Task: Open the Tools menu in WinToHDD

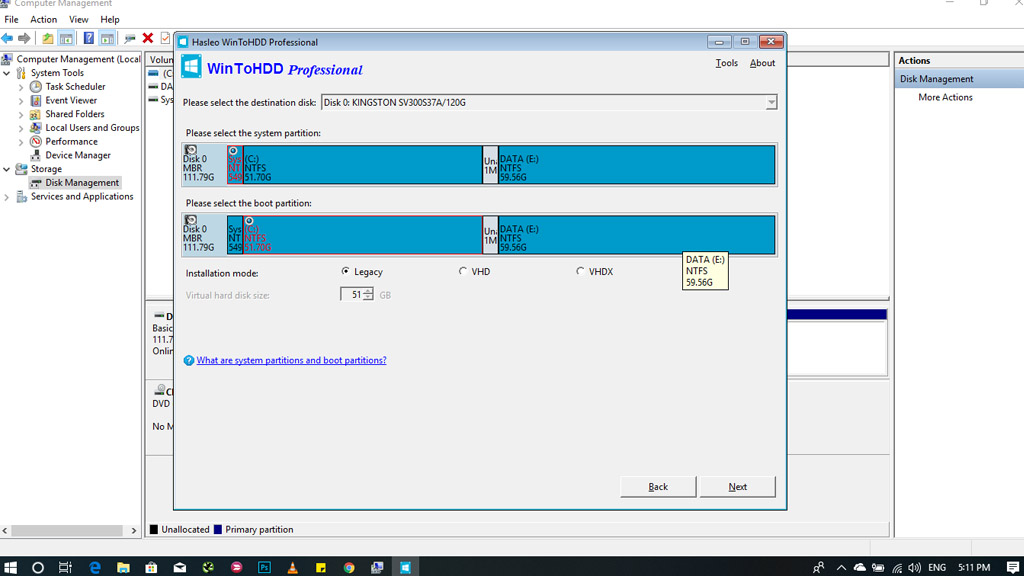Action: coord(726,63)
